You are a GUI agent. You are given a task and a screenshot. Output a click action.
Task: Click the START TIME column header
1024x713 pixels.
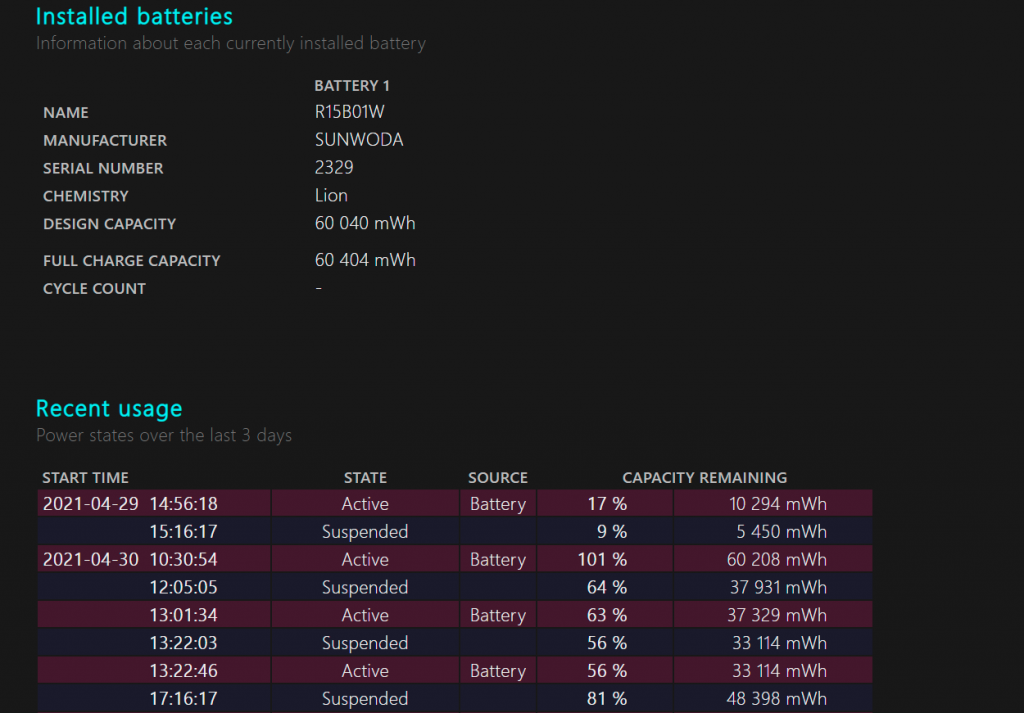pyautogui.click(x=86, y=478)
